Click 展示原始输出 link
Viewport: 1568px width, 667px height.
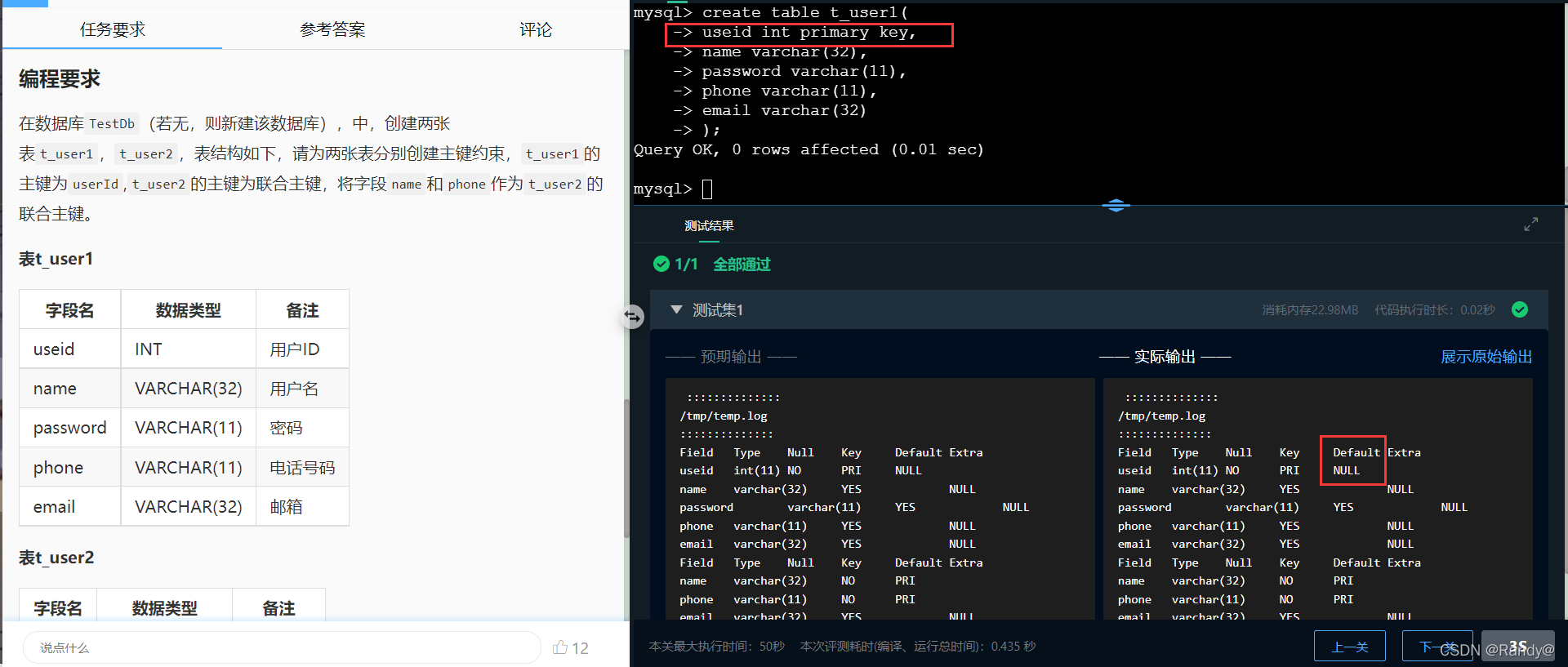pyautogui.click(x=1486, y=357)
